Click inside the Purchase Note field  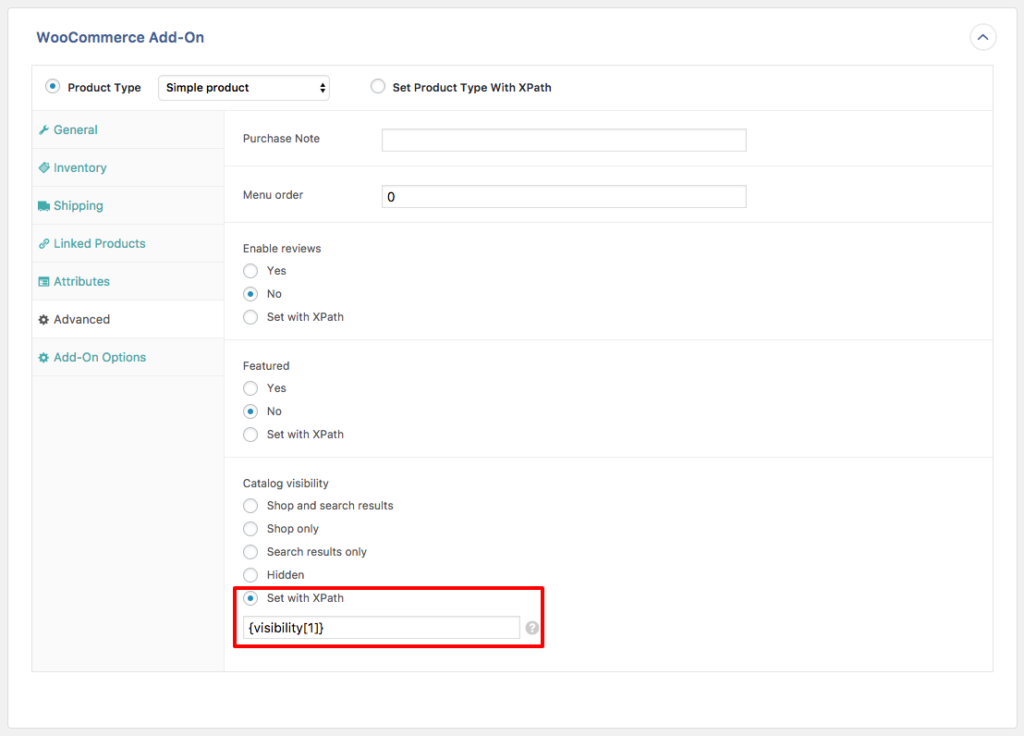[563, 139]
